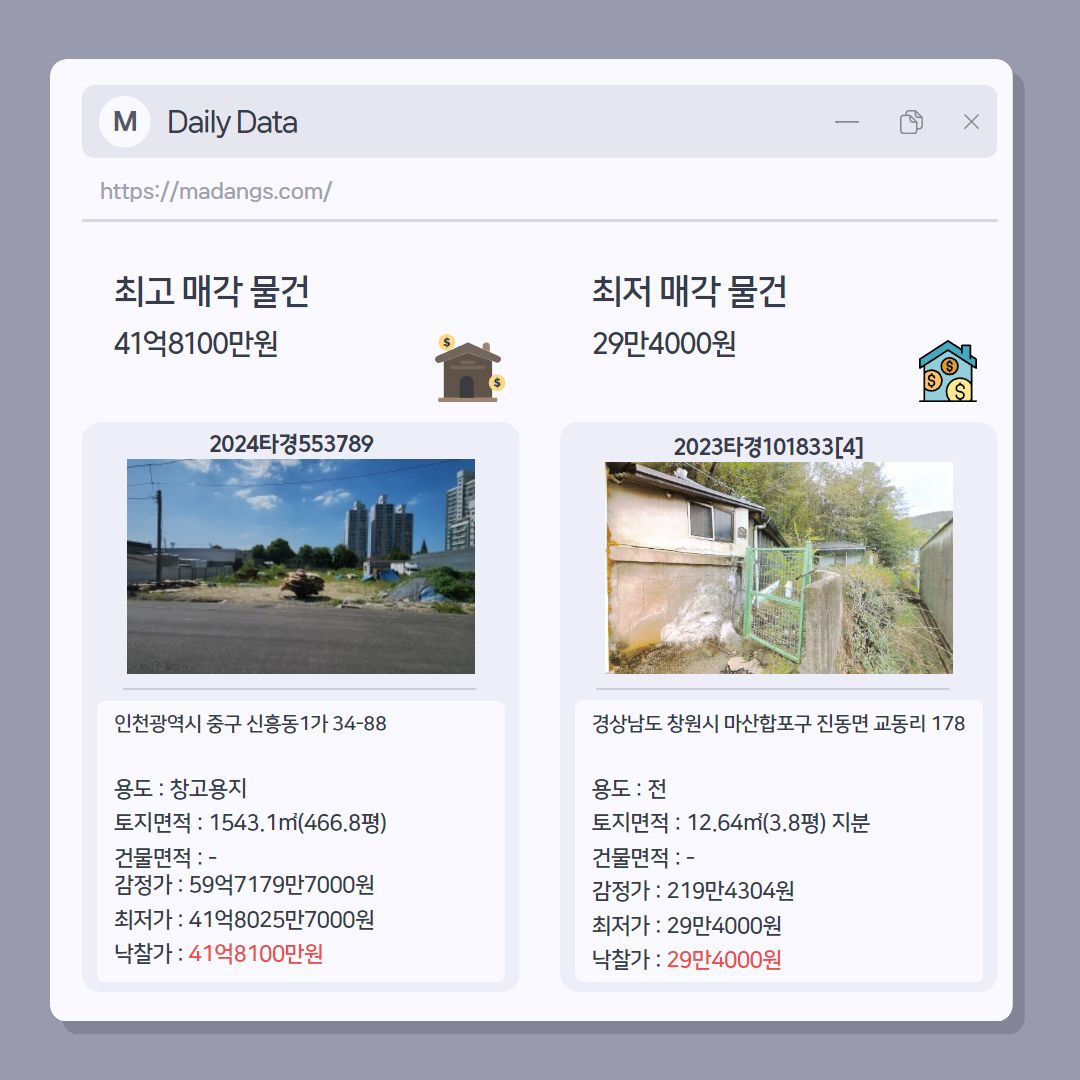This screenshot has height=1080, width=1080.
Task: Select case number 2023타경101833[4]
Action: (x=769, y=446)
